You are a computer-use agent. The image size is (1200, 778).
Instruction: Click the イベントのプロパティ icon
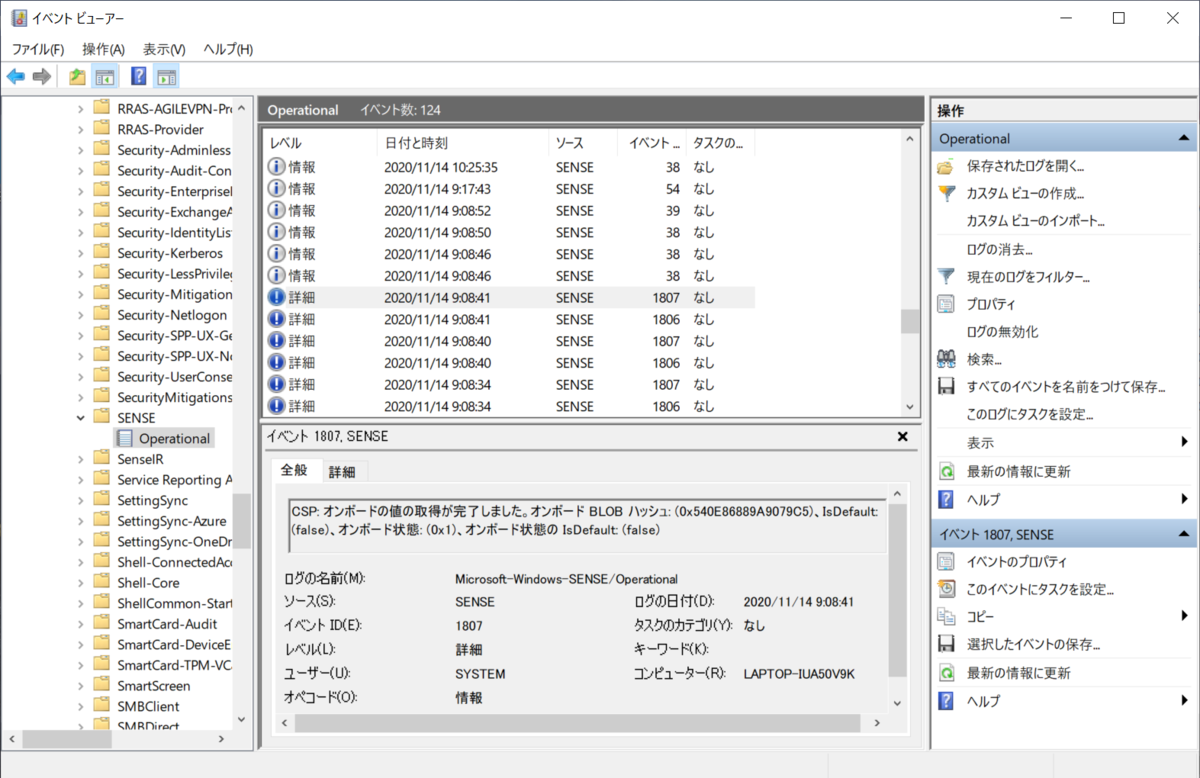pos(946,562)
